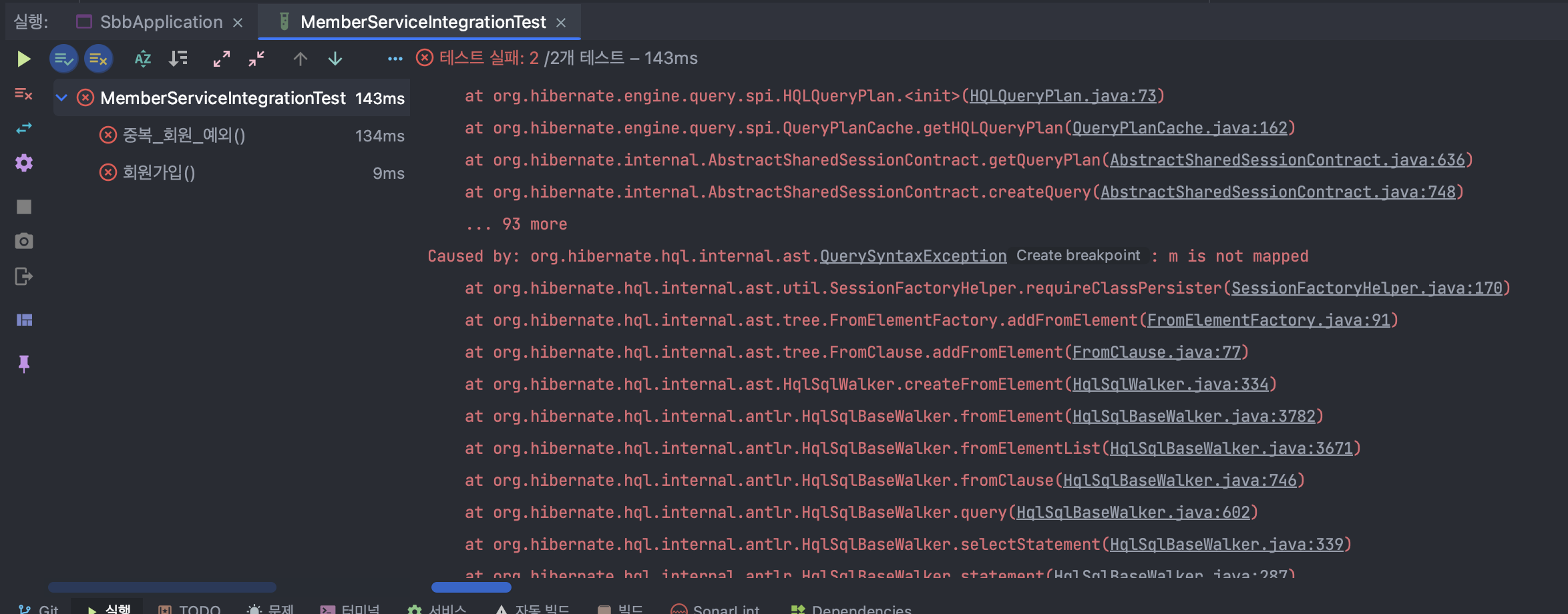Open the more options ellipsis menu
Viewport: 1568px width, 614px height.
395,59
